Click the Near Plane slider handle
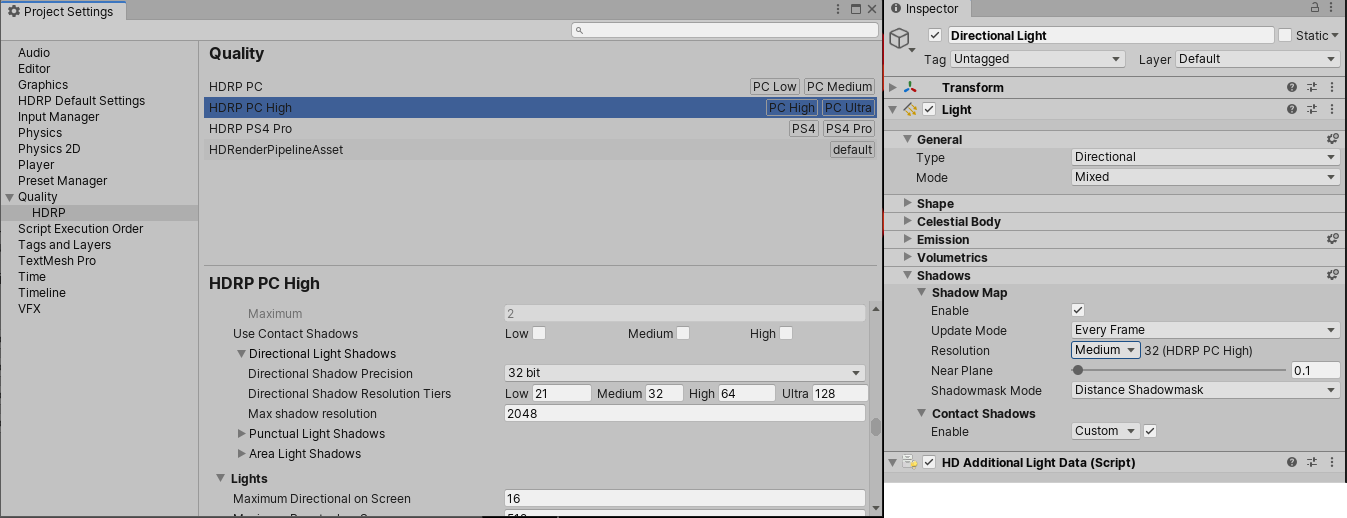1347x518 pixels. pyautogui.click(x=1078, y=371)
